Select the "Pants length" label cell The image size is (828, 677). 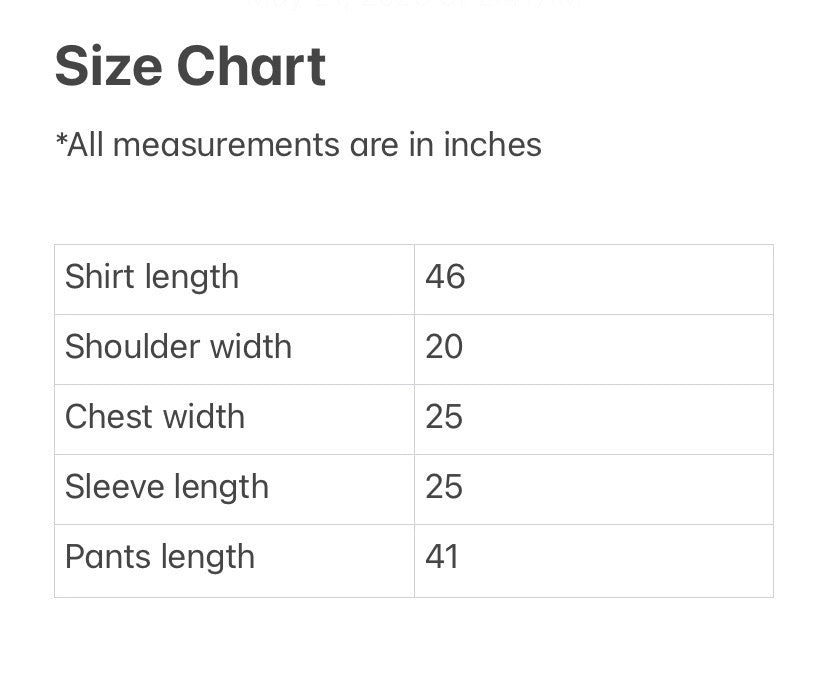pyautogui.click(x=160, y=557)
